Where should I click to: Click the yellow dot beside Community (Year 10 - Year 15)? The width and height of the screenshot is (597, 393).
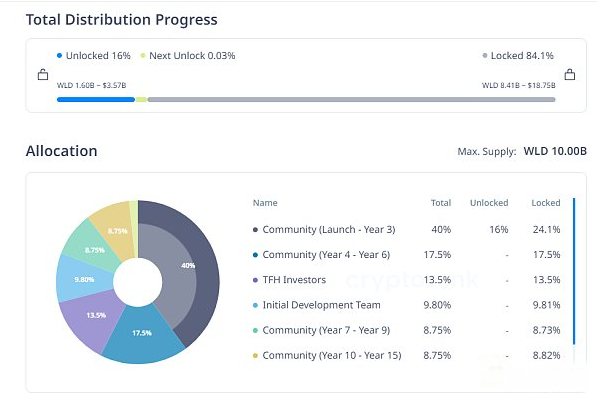click(x=255, y=356)
